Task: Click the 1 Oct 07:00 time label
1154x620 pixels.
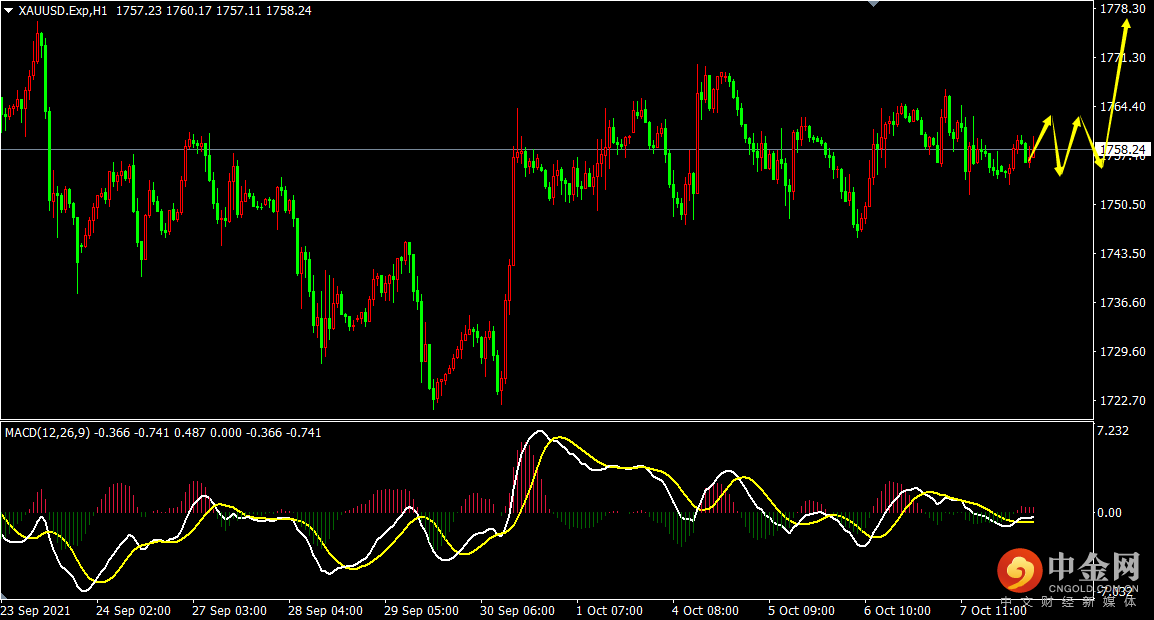Action: click(609, 610)
